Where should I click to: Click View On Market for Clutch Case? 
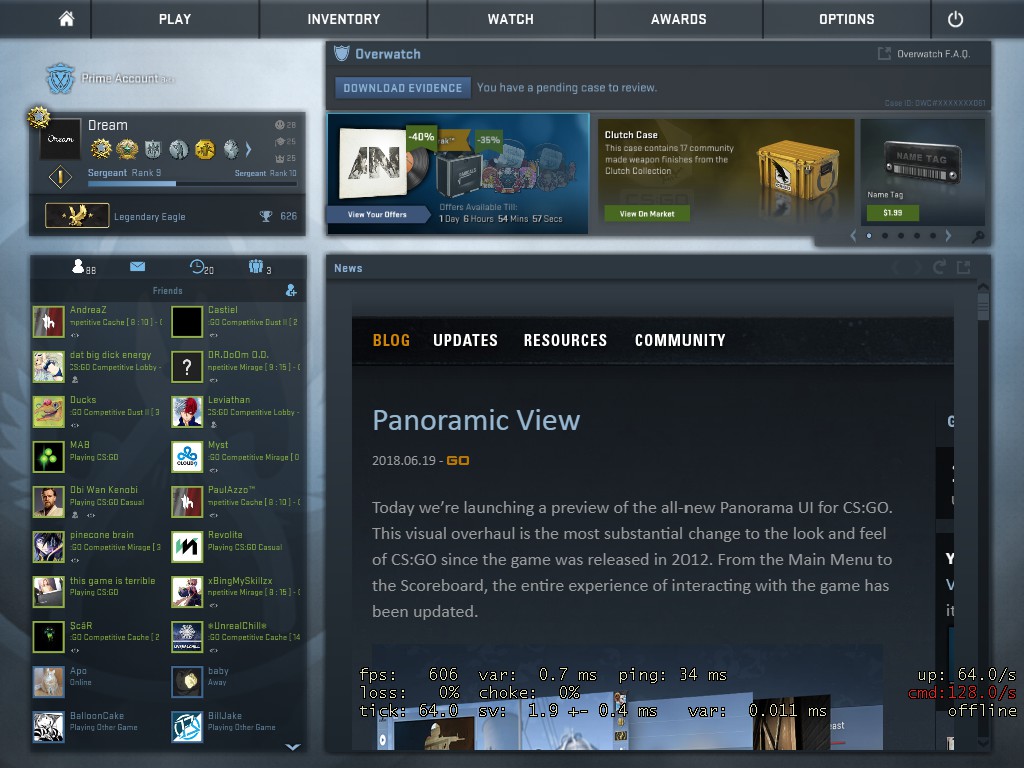click(647, 214)
